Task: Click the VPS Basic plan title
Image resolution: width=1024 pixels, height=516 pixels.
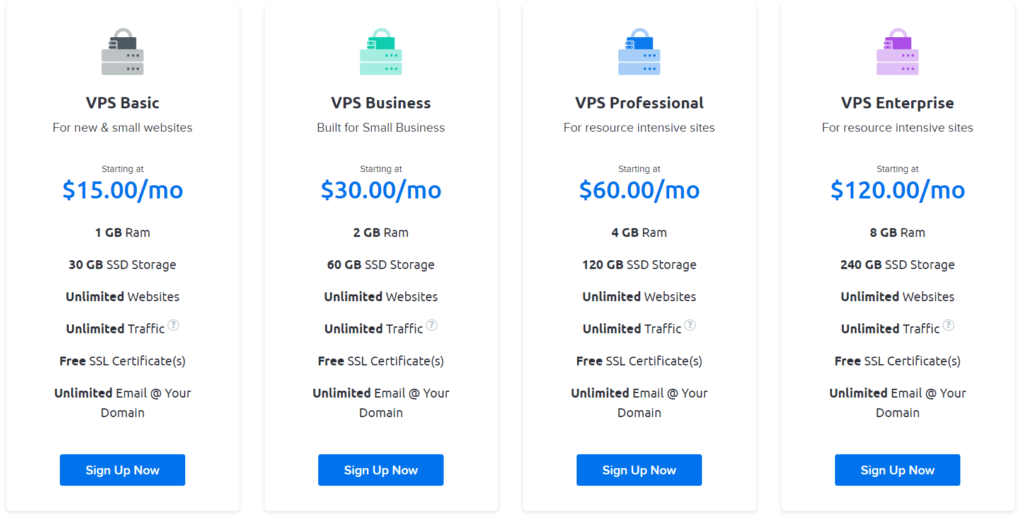Action: [122, 103]
